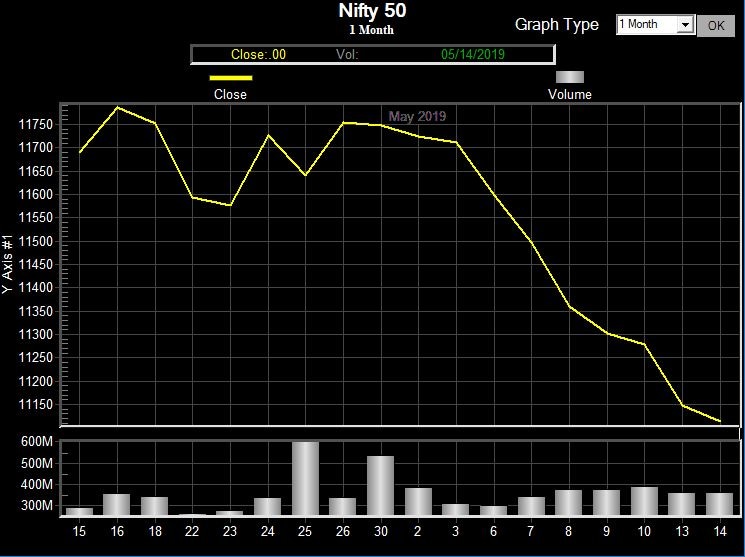Click the 05/14/2019 date in info box
Viewport: 745px width, 557px height.
pyautogui.click(x=473, y=55)
